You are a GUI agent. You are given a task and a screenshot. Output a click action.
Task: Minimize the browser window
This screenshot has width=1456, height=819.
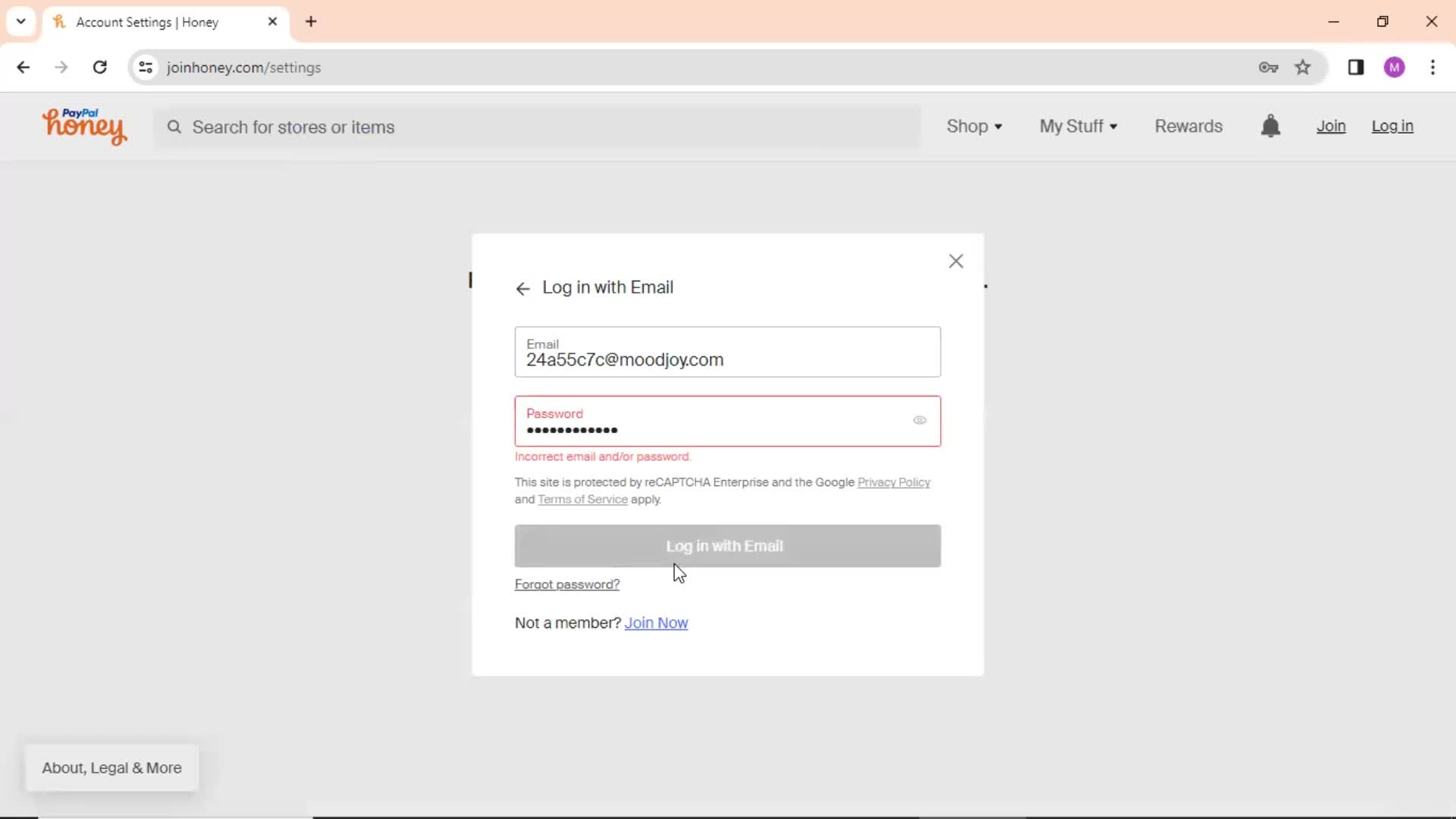coord(1334,22)
